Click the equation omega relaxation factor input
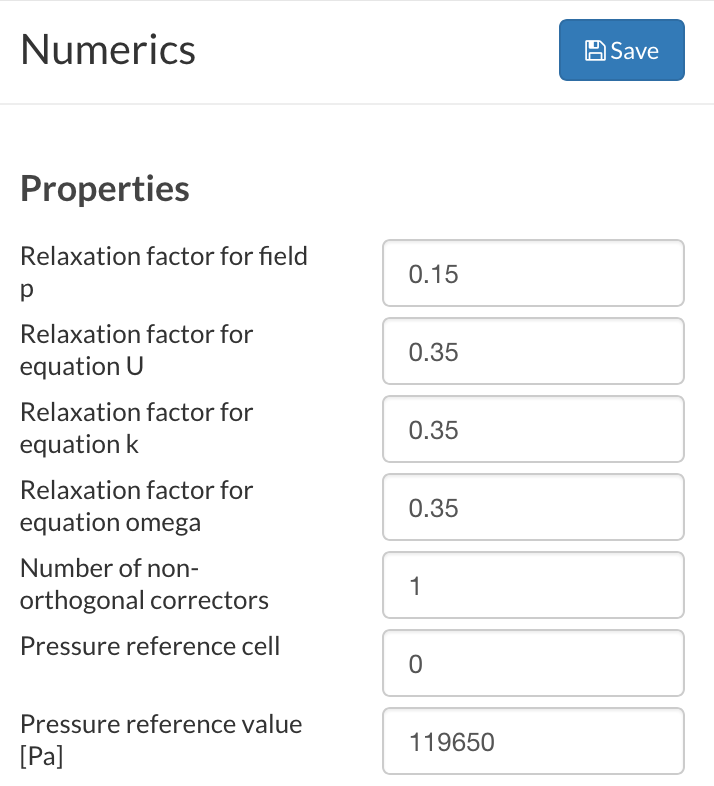714x786 pixels. (533, 507)
